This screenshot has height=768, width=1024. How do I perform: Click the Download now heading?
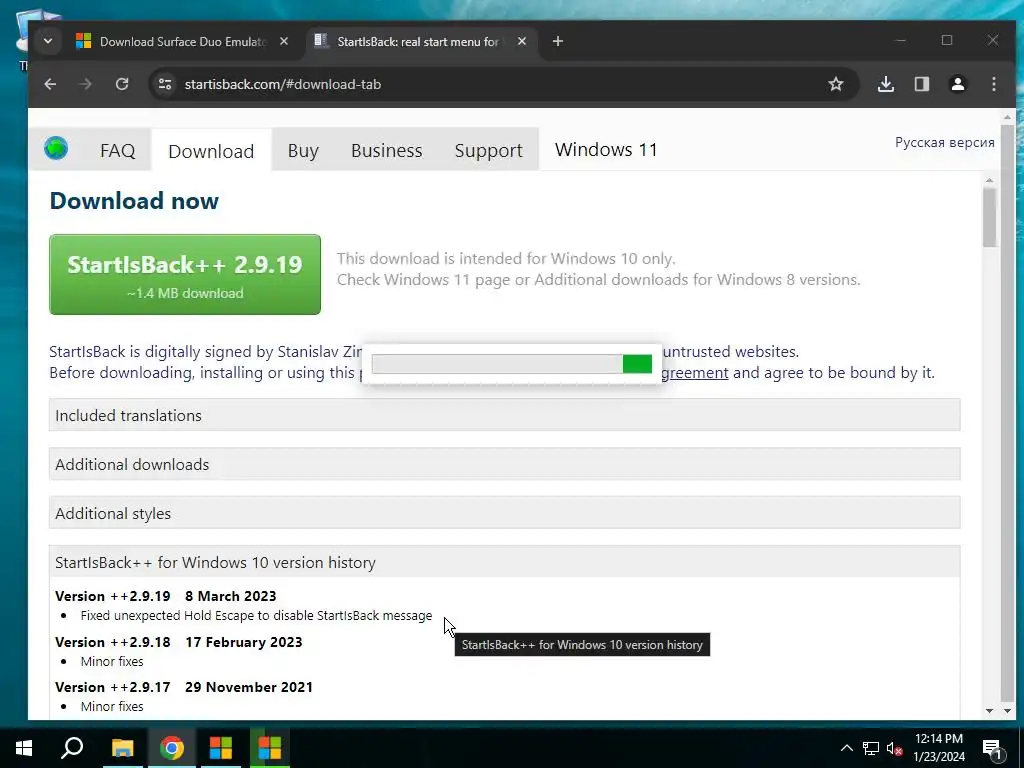click(x=134, y=200)
